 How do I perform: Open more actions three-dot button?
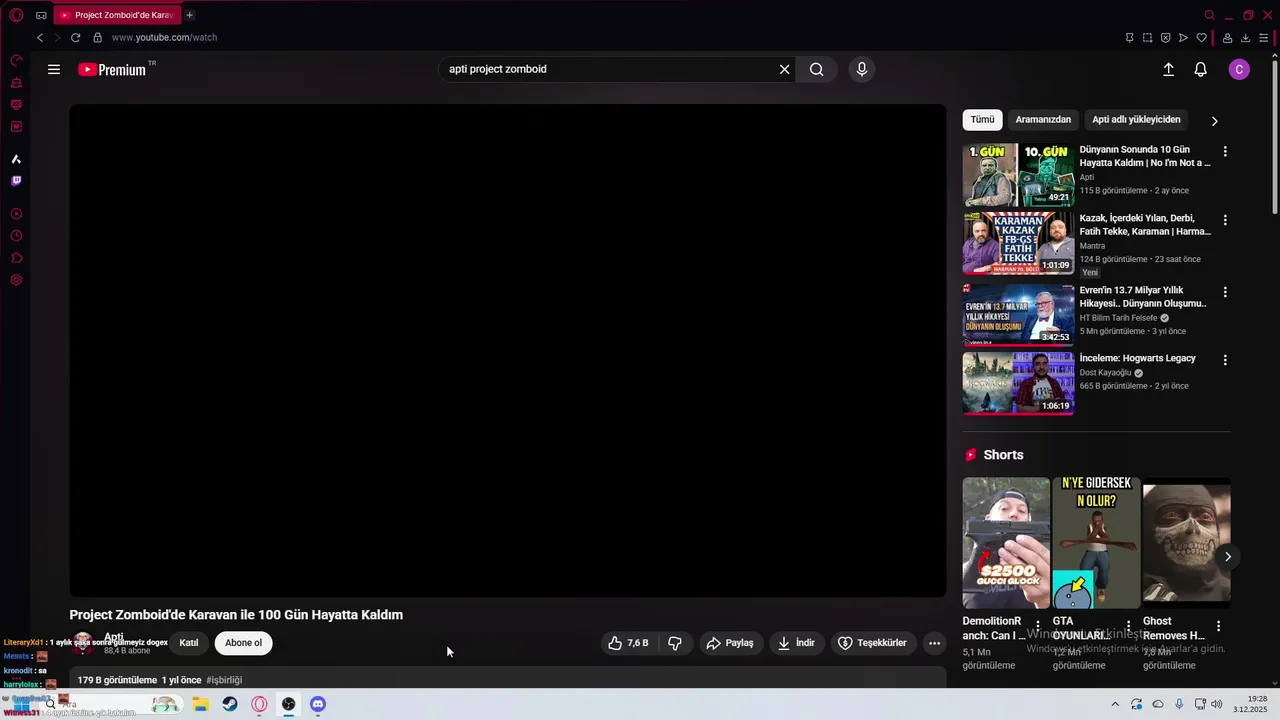(x=934, y=643)
